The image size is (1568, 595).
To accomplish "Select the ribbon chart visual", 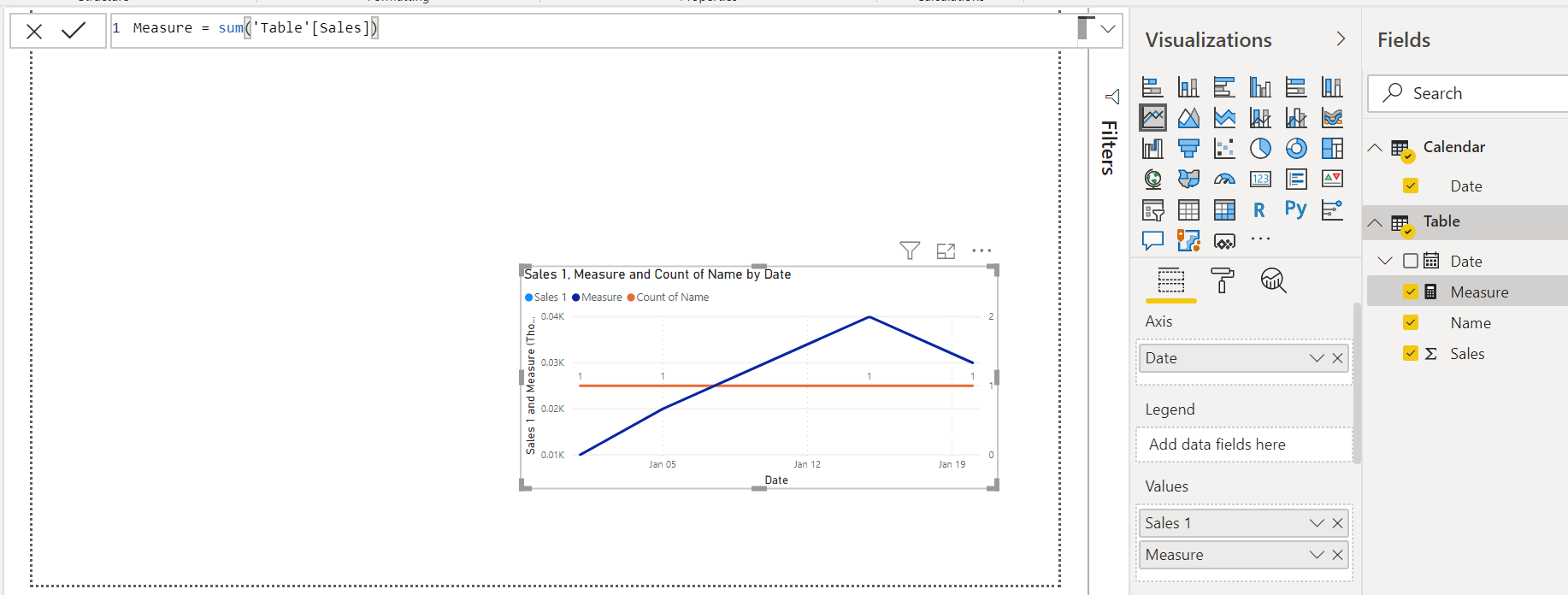I will point(1332,118).
